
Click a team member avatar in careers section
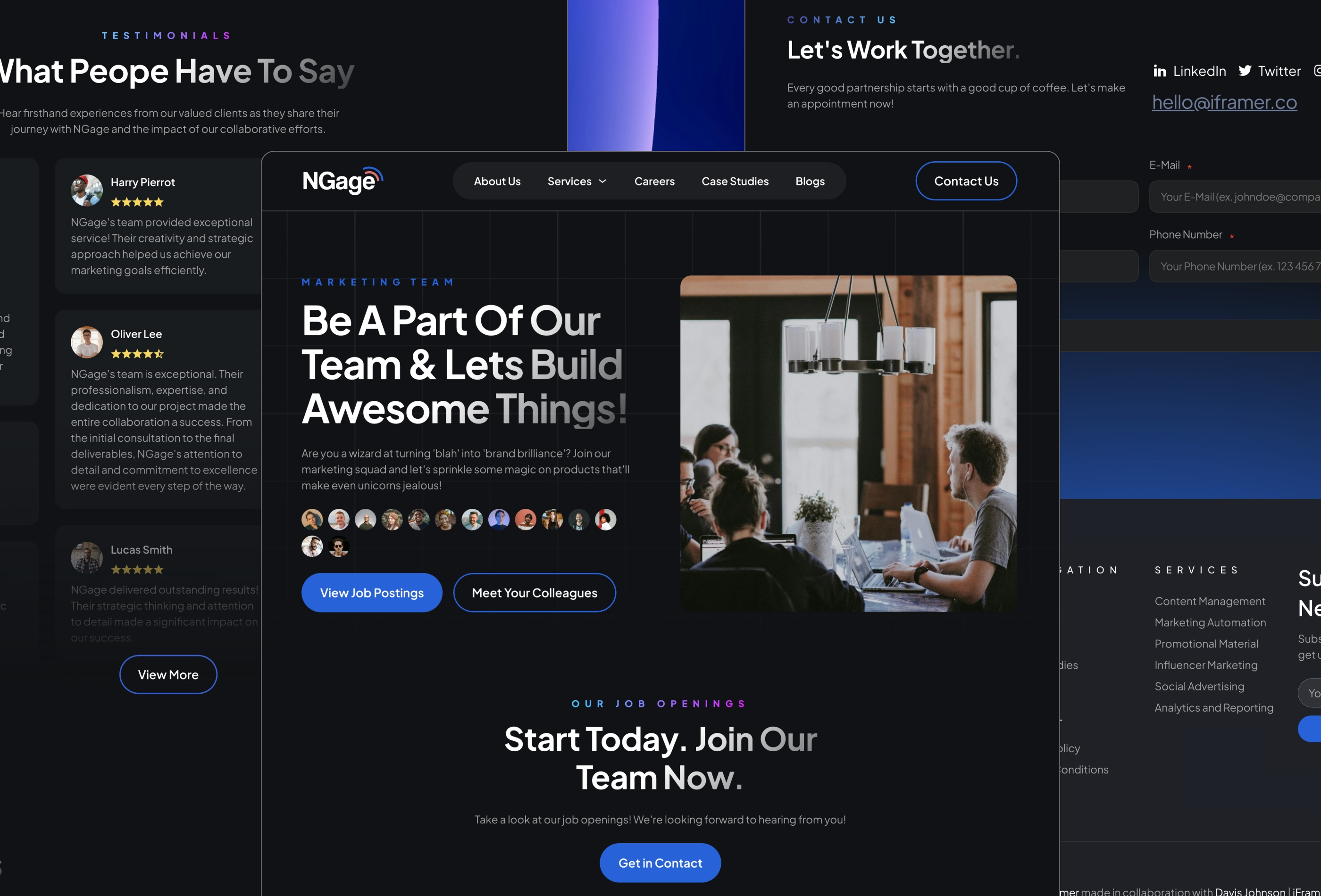pyautogui.click(x=311, y=517)
